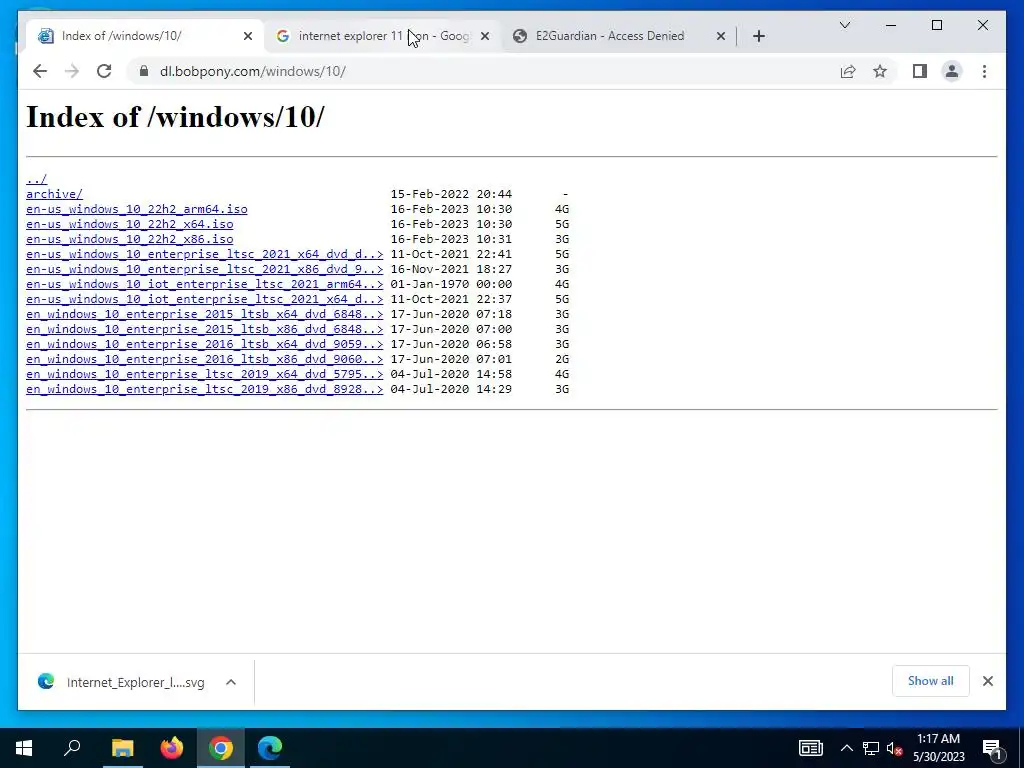Open taskbar search
Viewport: 1024px width, 768px height.
(72, 748)
